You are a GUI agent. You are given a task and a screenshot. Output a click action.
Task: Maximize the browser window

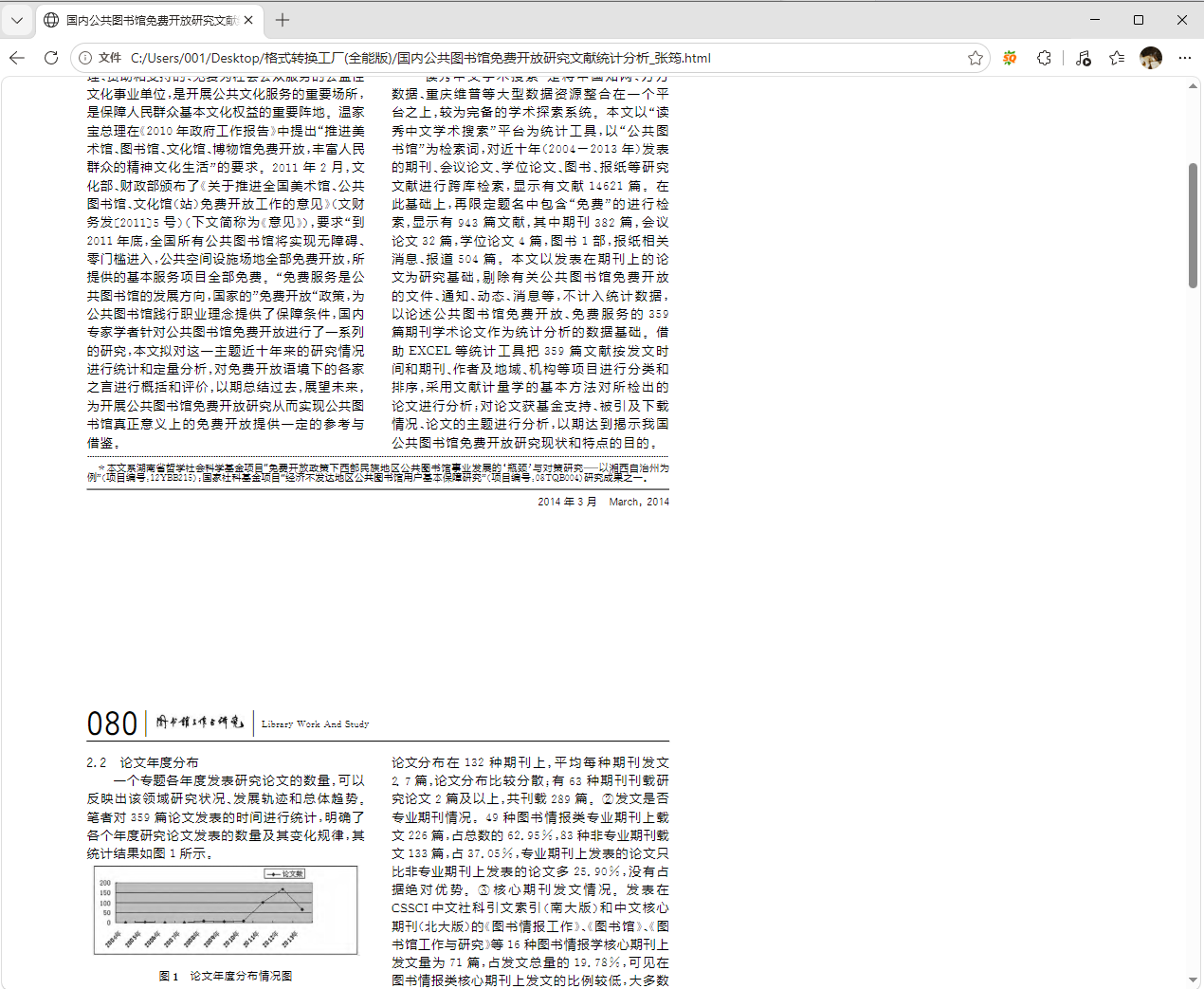coord(1139,20)
